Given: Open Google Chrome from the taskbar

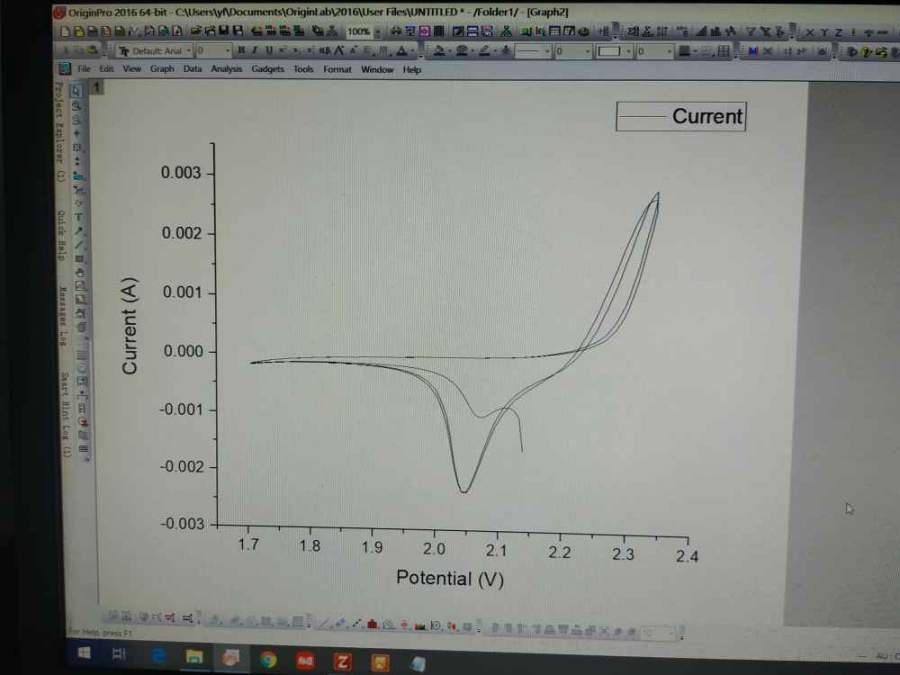Looking at the screenshot, I should (x=267, y=660).
